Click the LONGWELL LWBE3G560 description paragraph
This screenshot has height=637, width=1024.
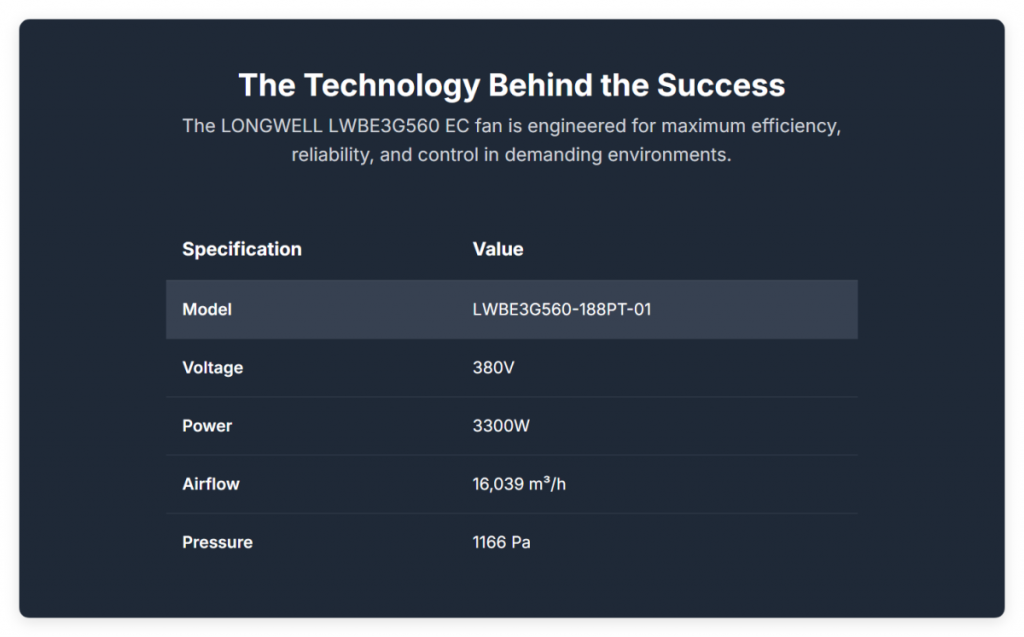pyautogui.click(x=511, y=141)
